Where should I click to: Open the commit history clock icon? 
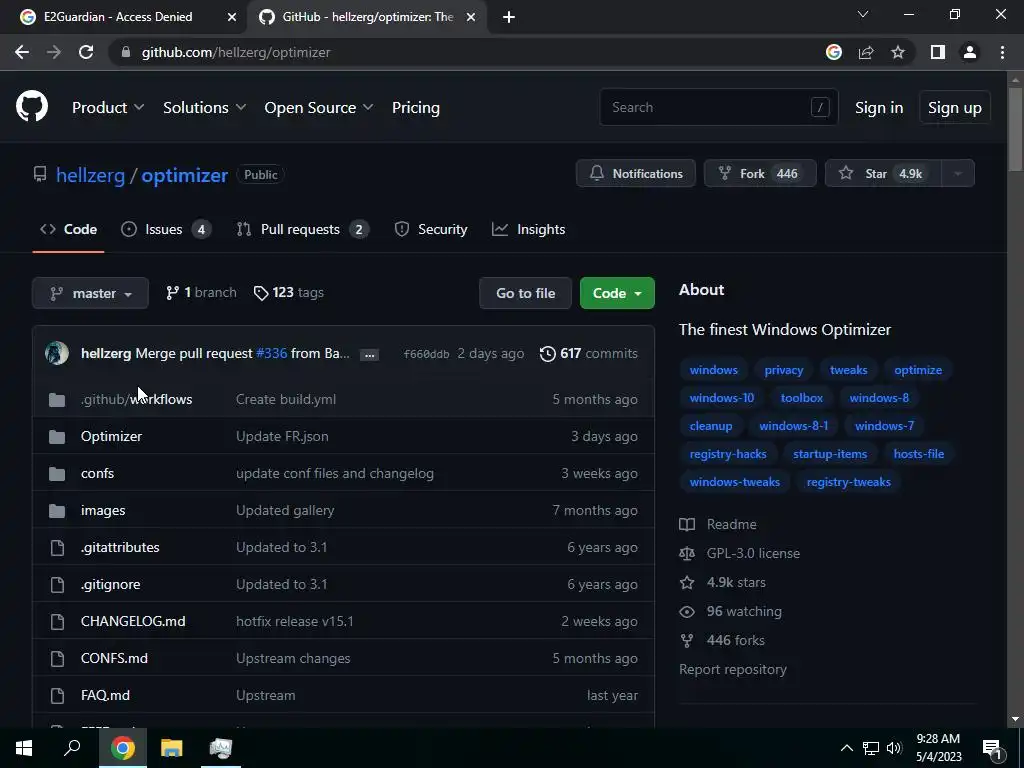[x=547, y=353]
